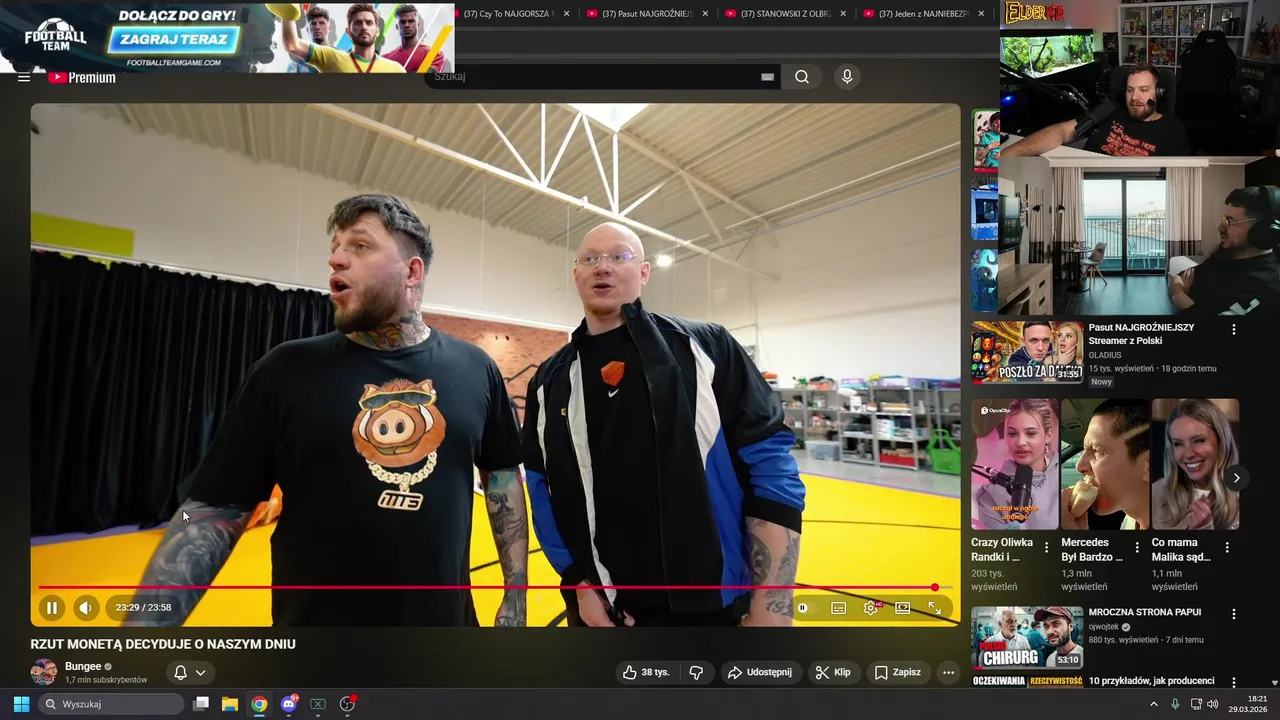1280x720 pixels.
Task: Open options for Crazy Oliwka short
Action: pos(1046,547)
